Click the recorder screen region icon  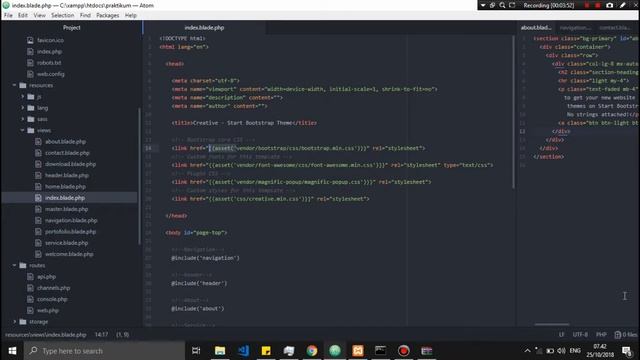pos(512,5)
